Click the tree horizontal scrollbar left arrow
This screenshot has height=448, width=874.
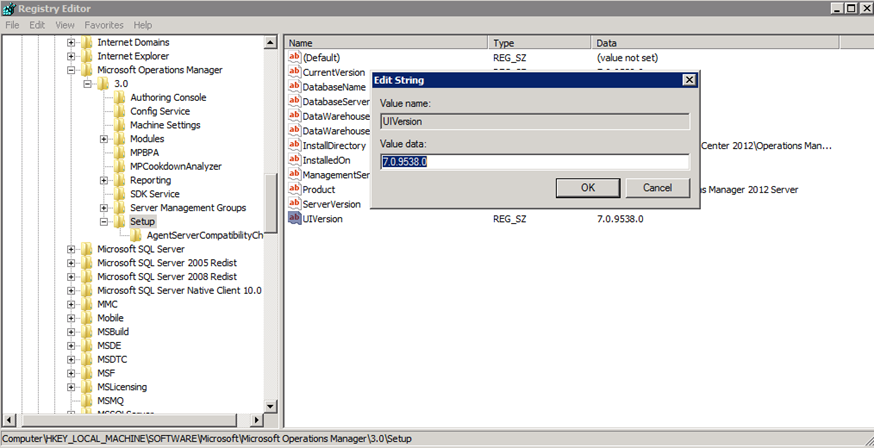point(9,420)
